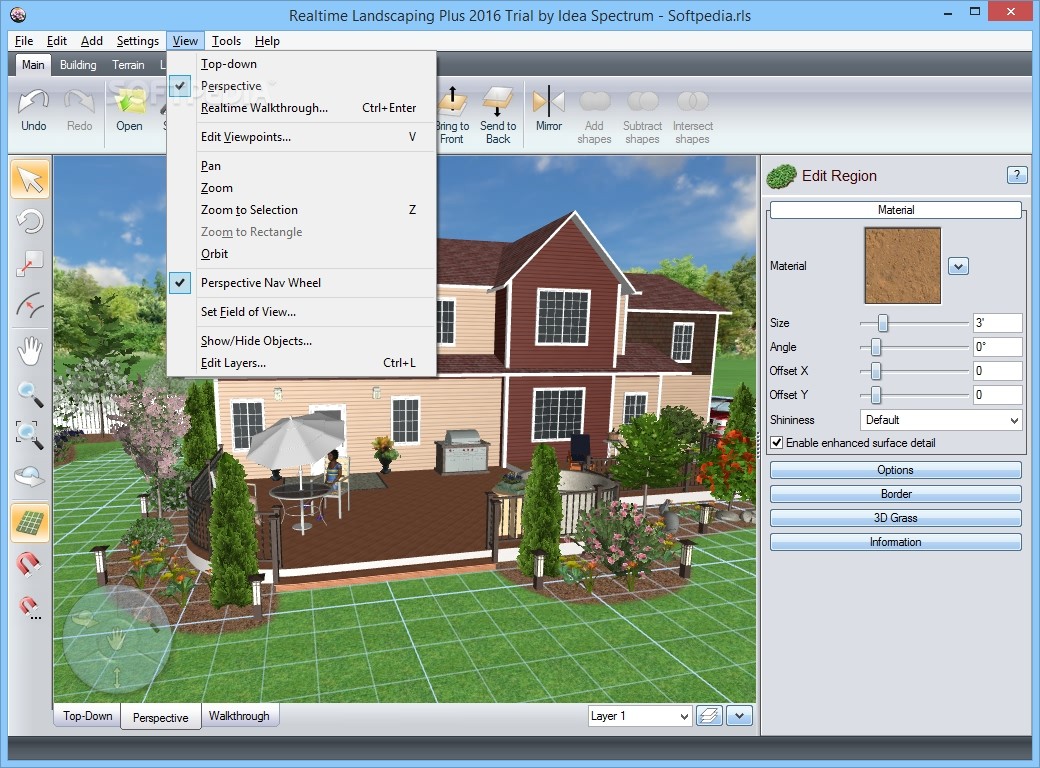
Task: Open the Shininess Default dropdown
Action: tap(941, 420)
